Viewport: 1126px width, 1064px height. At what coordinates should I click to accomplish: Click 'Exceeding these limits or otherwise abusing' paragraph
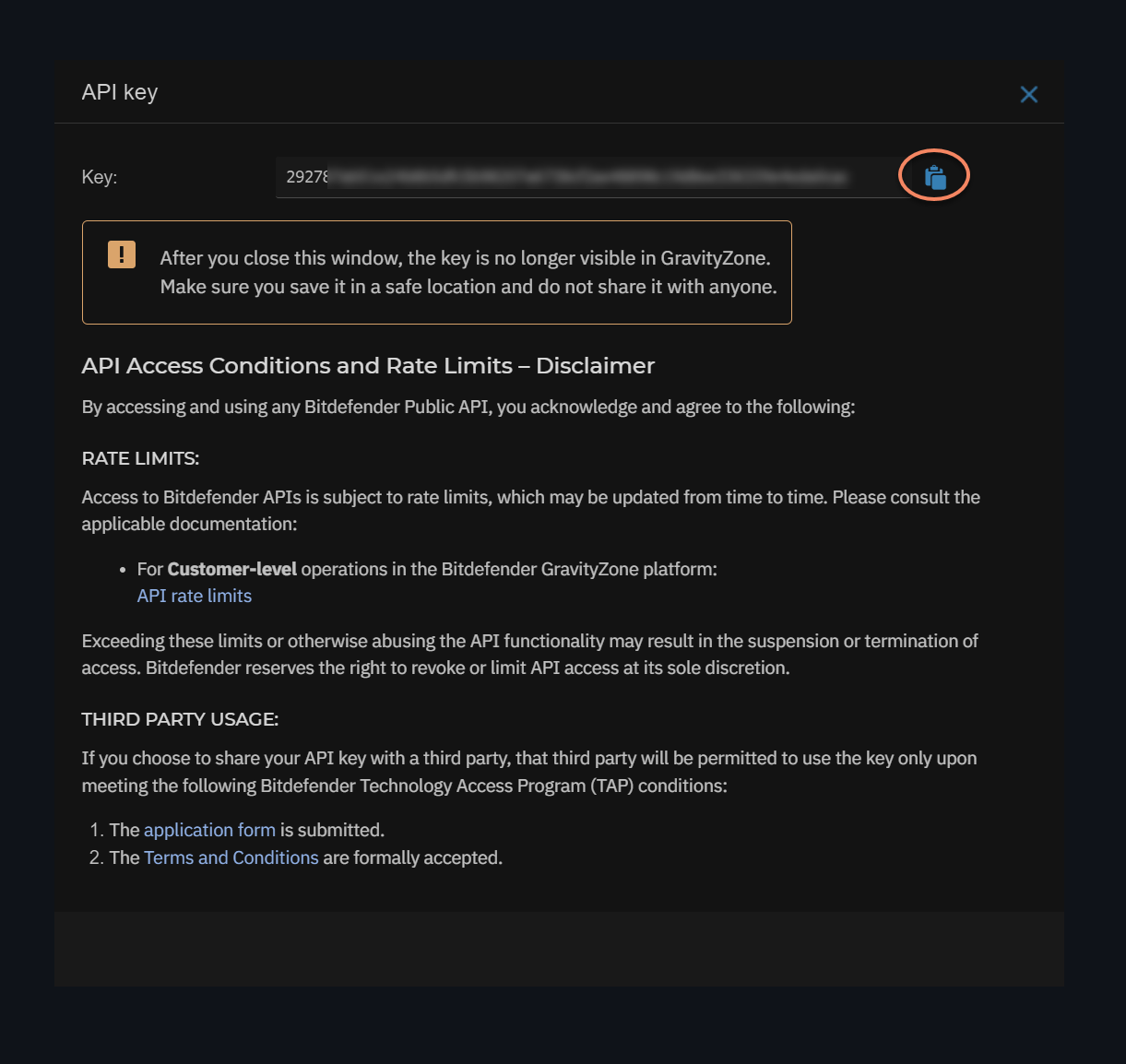coord(530,654)
